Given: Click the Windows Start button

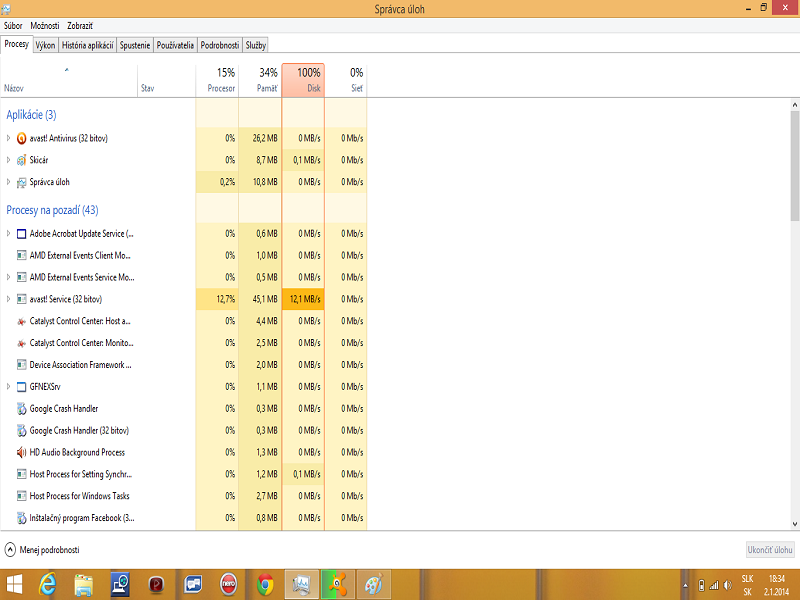Looking at the screenshot, I should tap(15, 584).
